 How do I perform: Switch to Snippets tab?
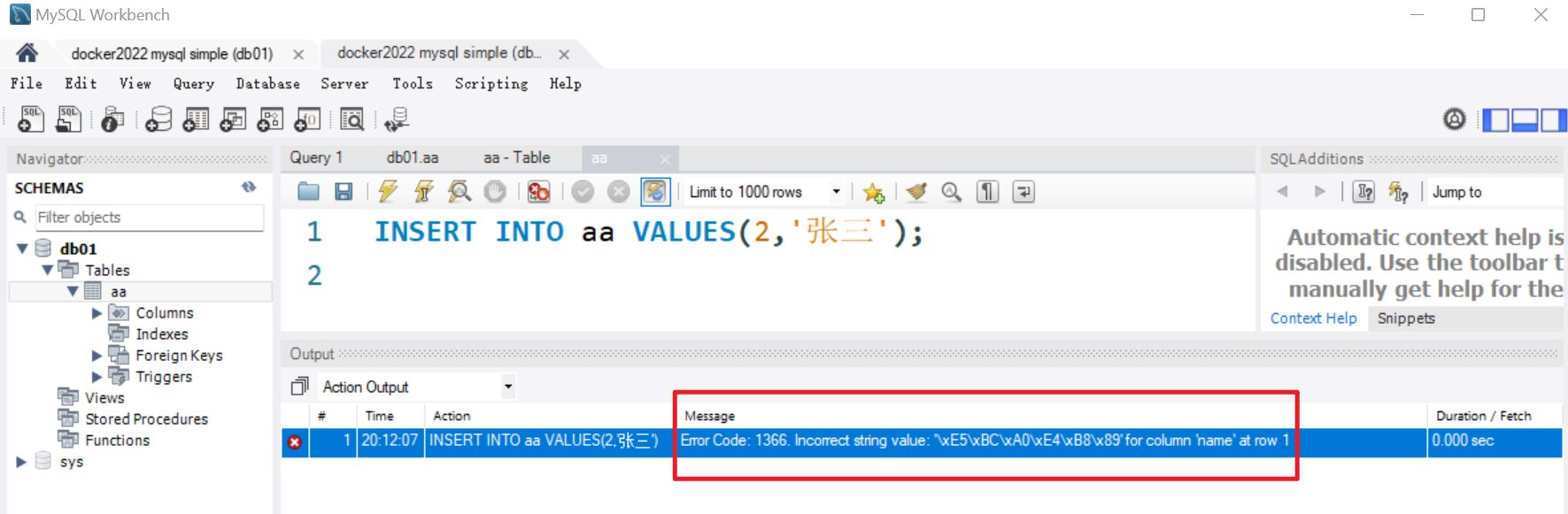tap(1406, 318)
